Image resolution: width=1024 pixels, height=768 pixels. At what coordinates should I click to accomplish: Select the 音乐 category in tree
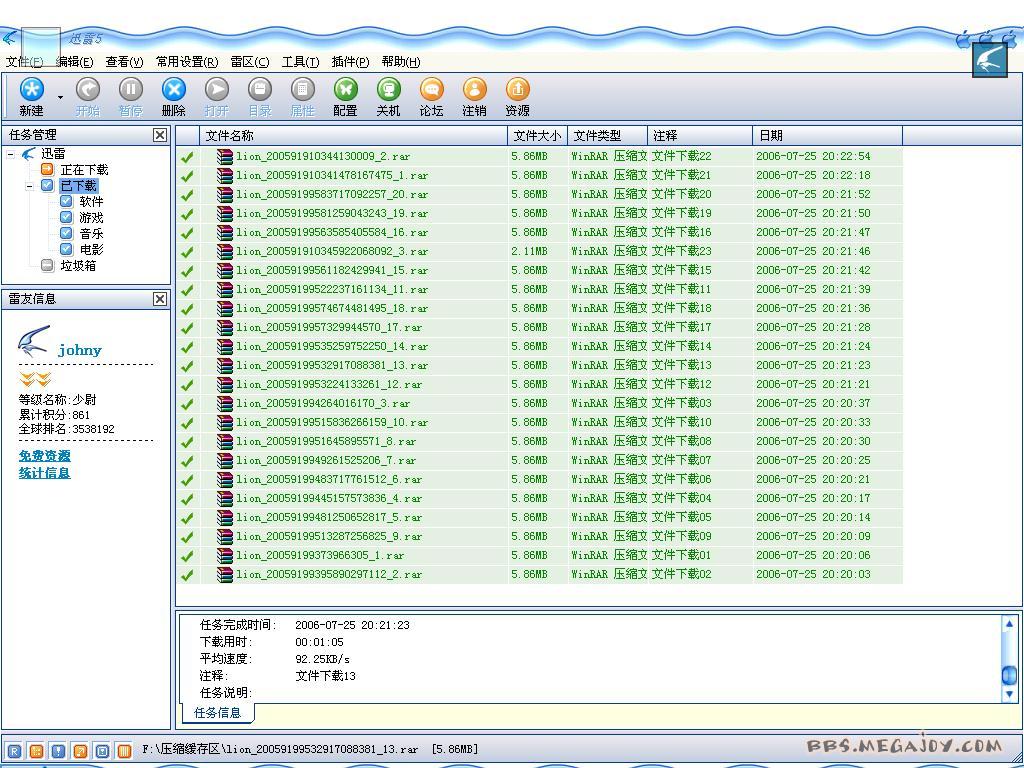91,233
